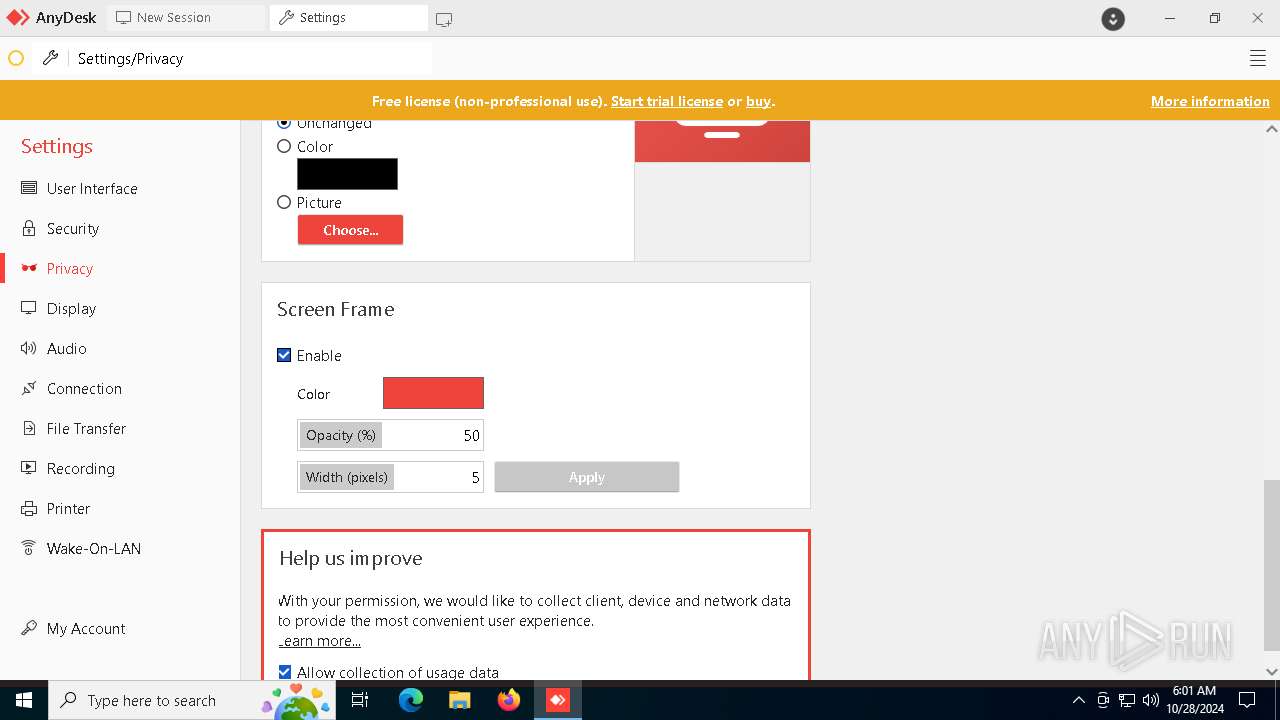Click the Connection plug icon
The width and height of the screenshot is (1280, 720).
coord(29,388)
